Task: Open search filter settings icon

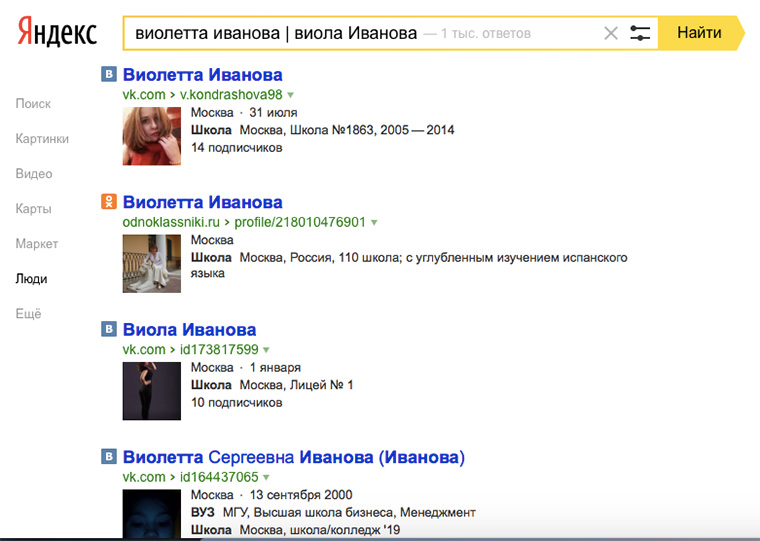Action: point(640,34)
